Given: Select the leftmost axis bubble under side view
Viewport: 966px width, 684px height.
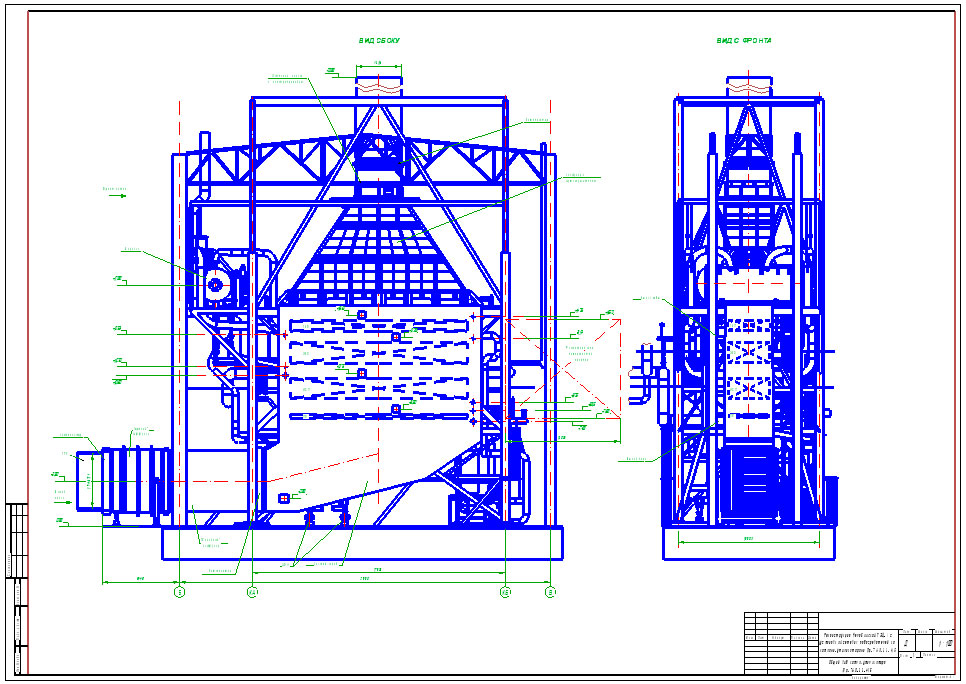Looking at the screenshot, I should [179, 592].
